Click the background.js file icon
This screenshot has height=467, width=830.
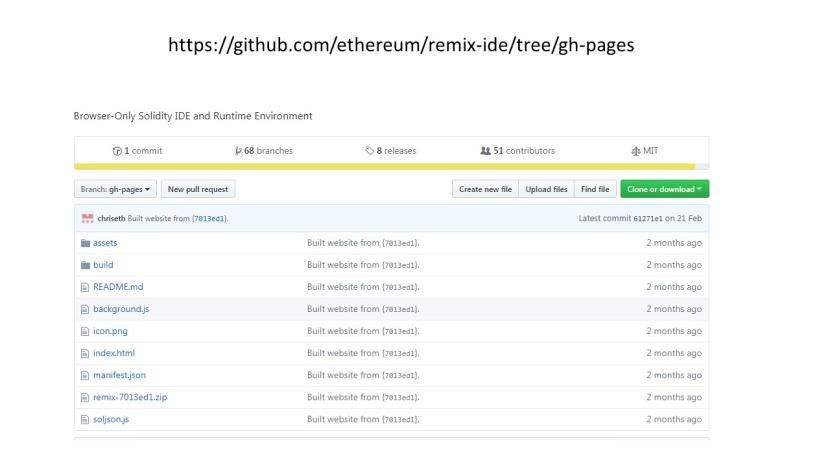tap(85, 309)
